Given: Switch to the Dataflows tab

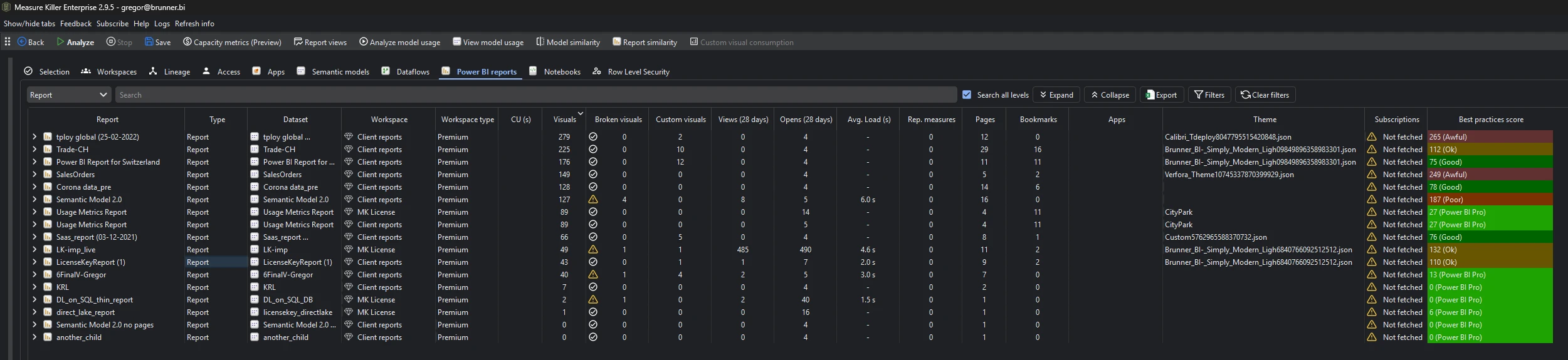Looking at the screenshot, I should pos(405,71).
